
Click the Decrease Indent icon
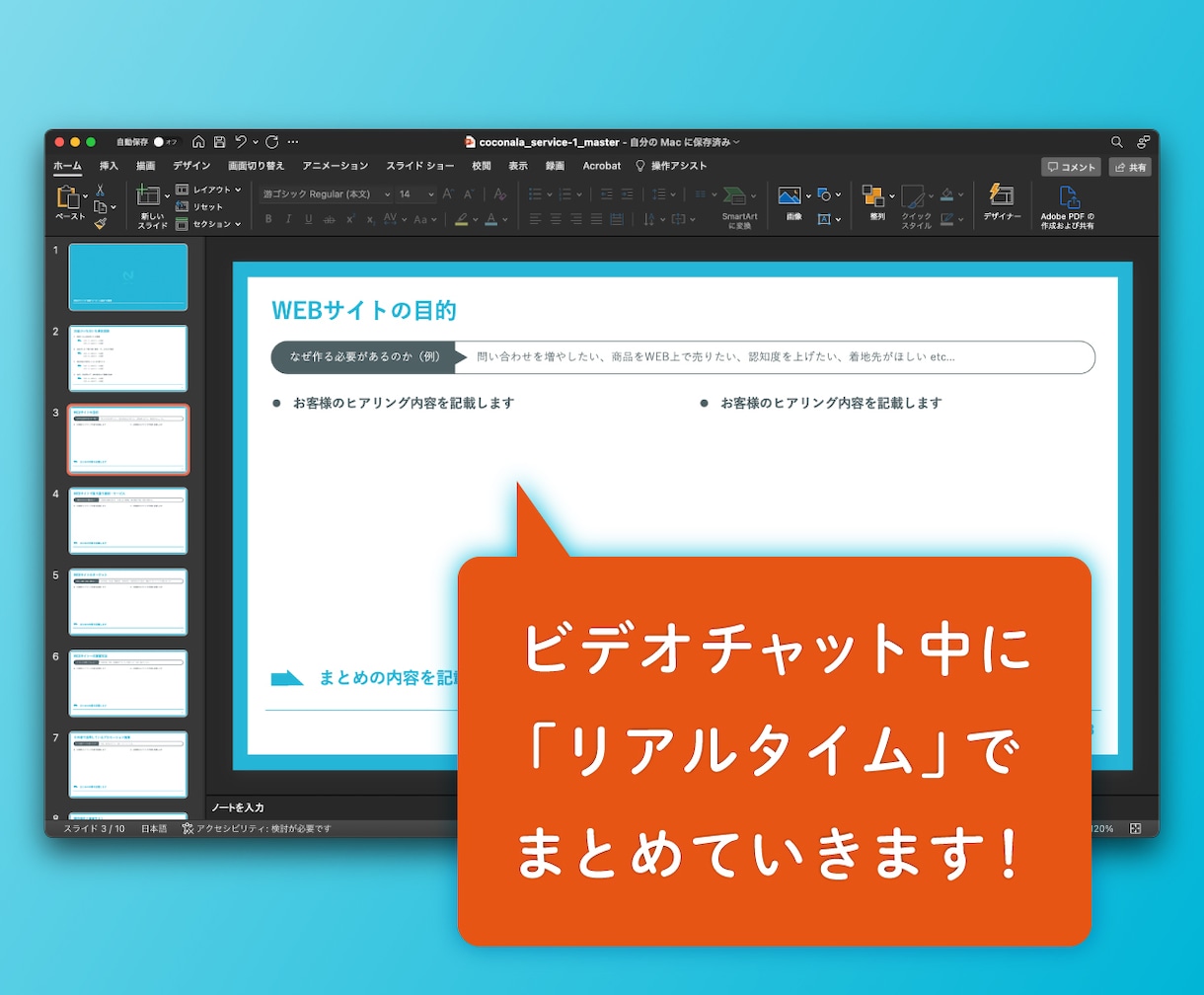pos(607,194)
